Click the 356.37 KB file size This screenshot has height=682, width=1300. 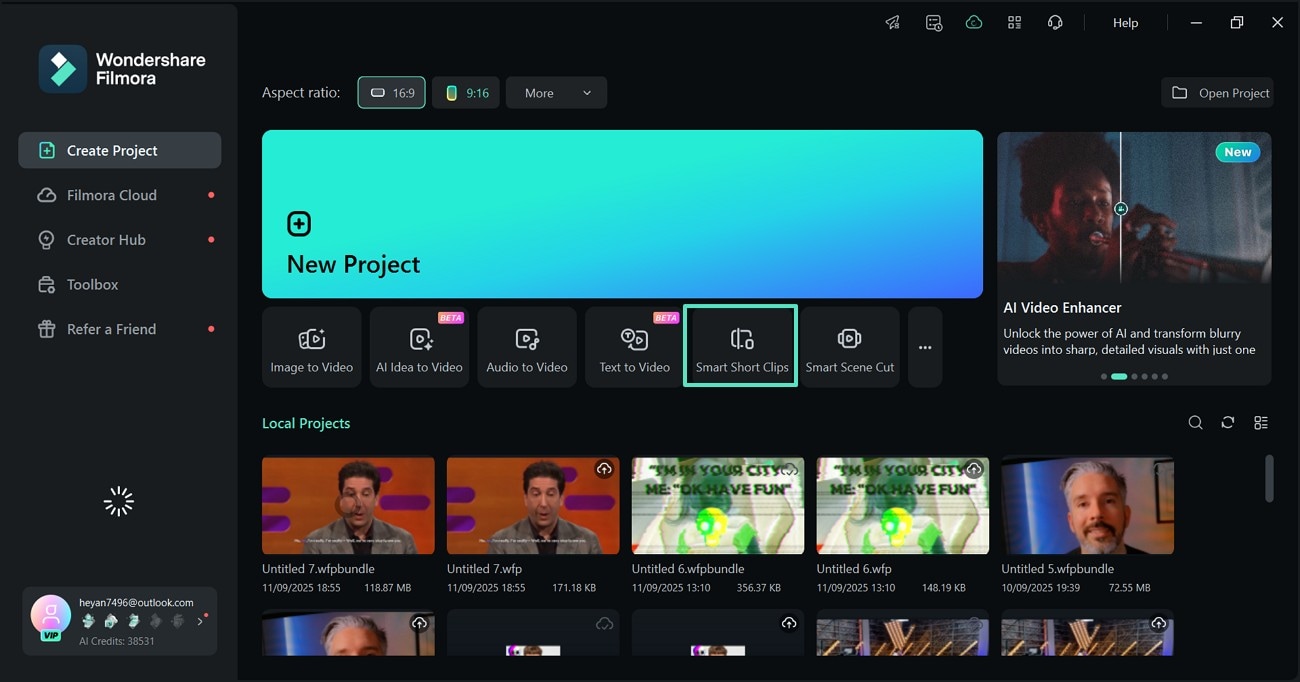point(758,588)
